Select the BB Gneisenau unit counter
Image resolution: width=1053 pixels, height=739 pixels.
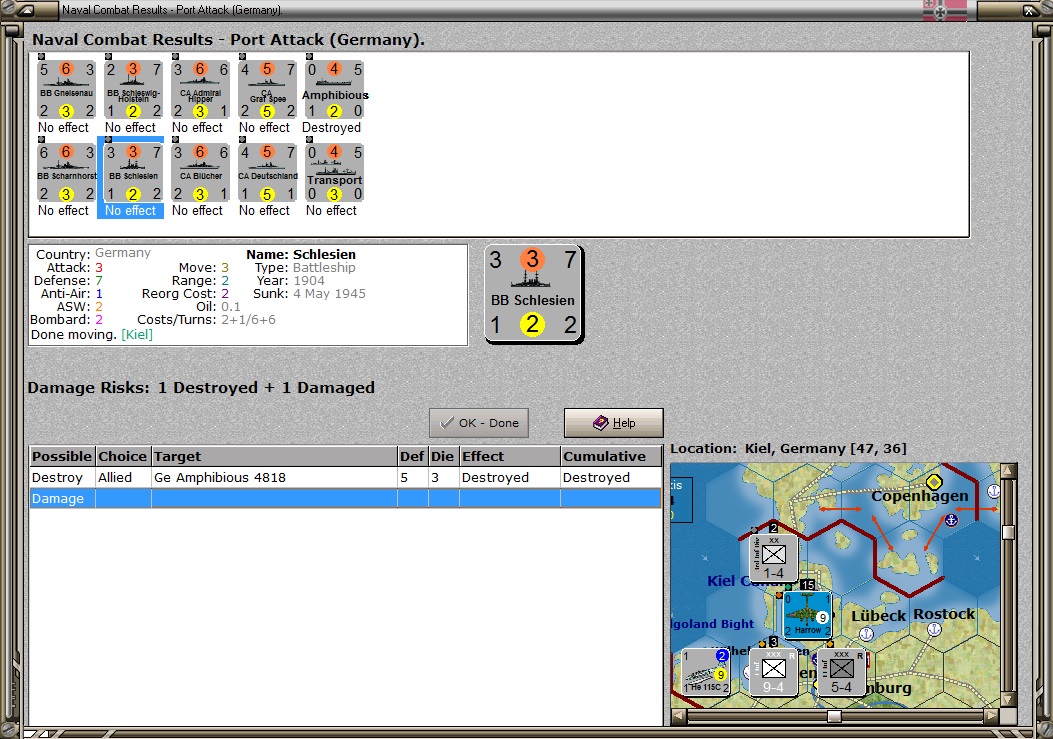[66, 90]
